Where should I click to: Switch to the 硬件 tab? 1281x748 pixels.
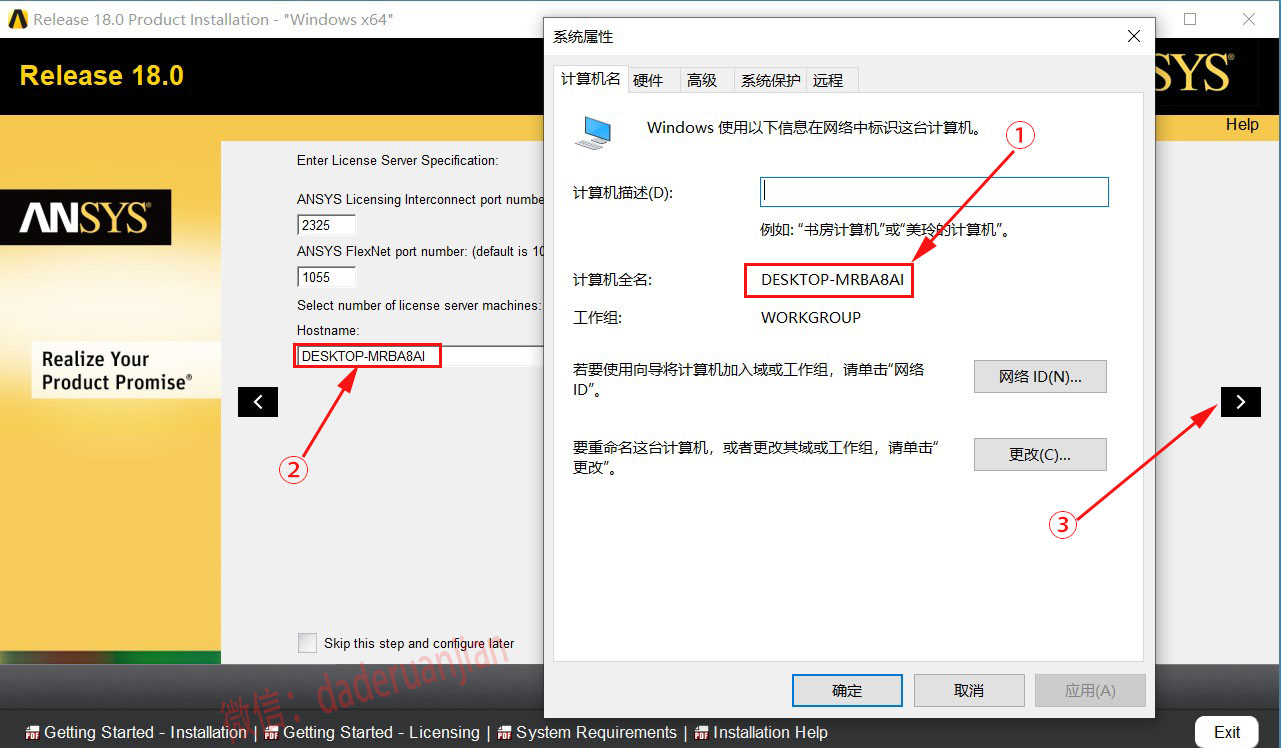648,80
